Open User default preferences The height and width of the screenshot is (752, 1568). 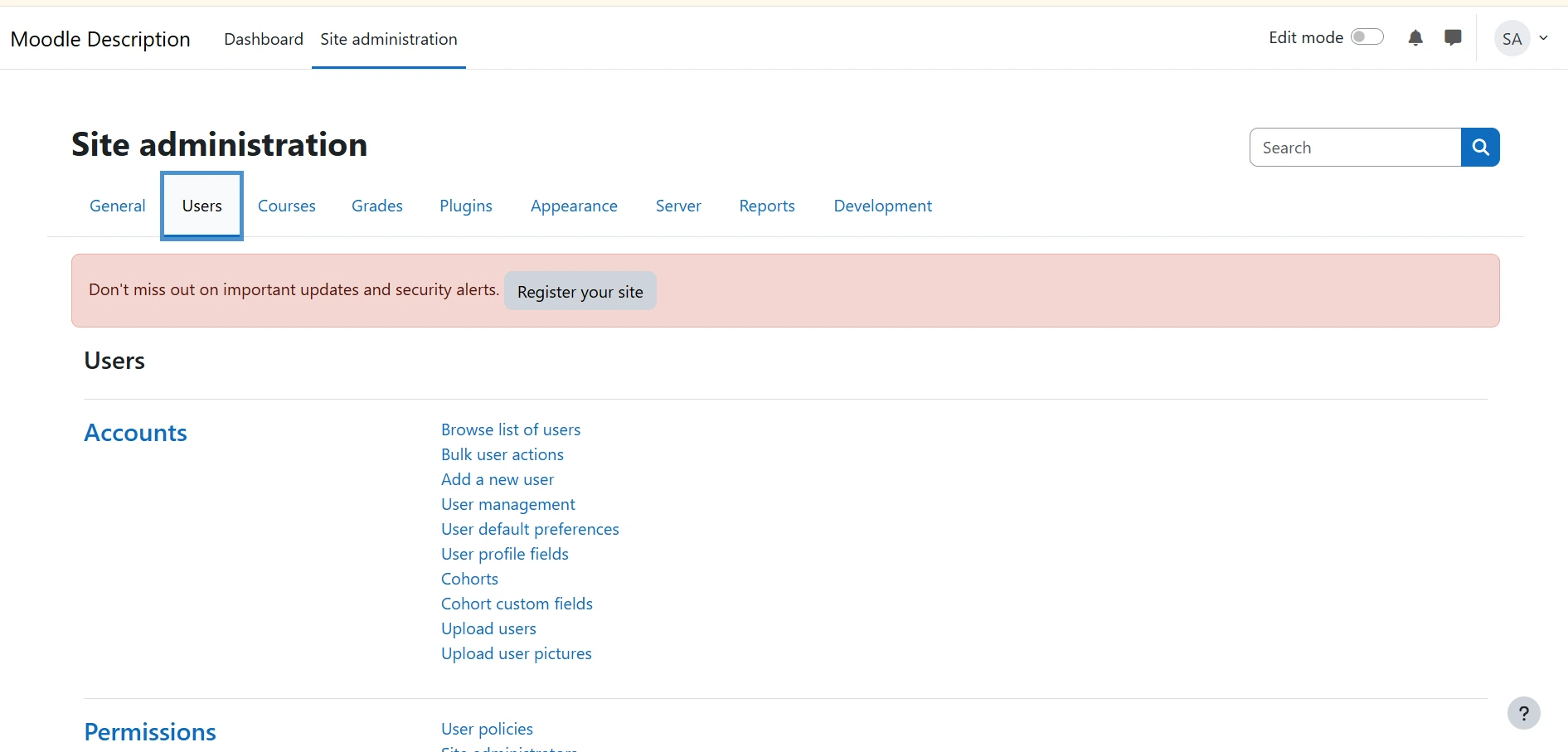(x=530, y=529)
